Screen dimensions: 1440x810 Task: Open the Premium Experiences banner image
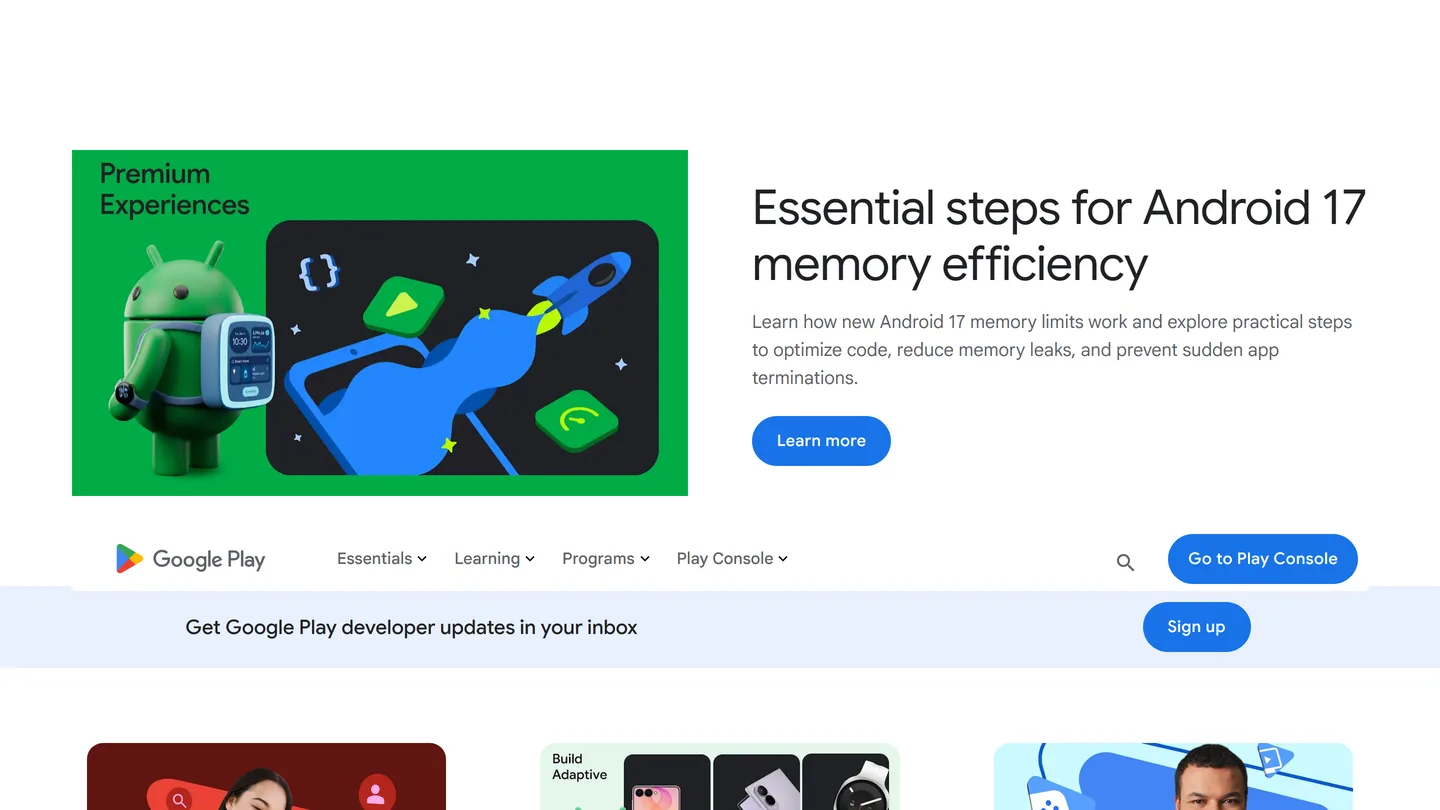pyautogui.click(x=380, y=323)
